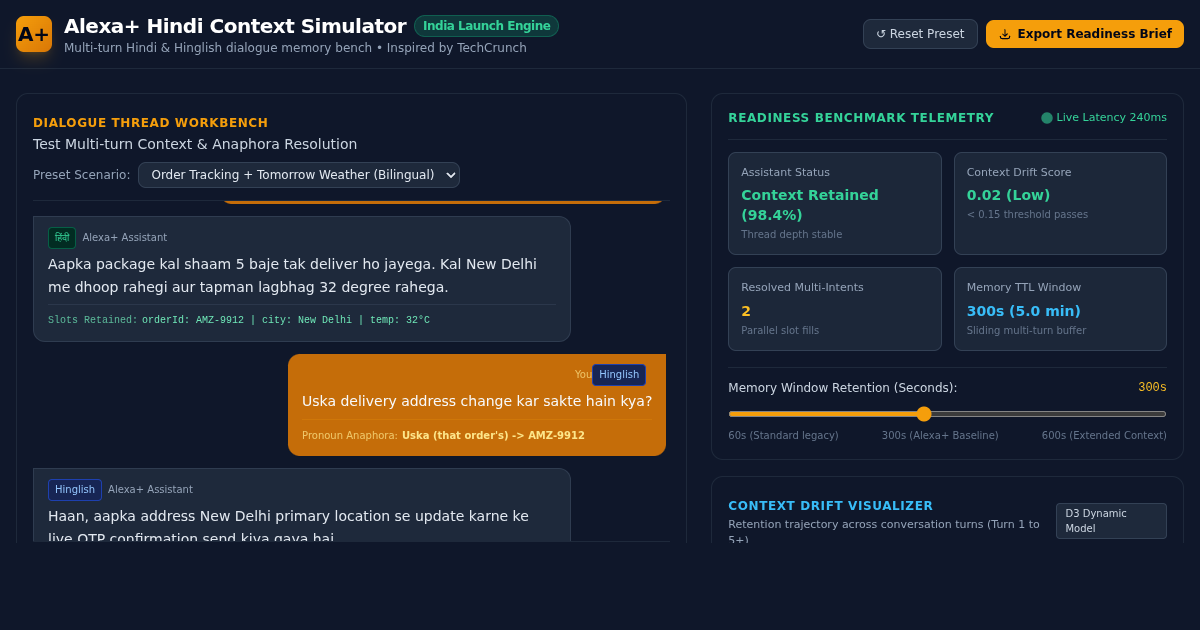Click the India Launch Engine badge
This screenshot has width=1200, height=630.
tap(486, 26)
